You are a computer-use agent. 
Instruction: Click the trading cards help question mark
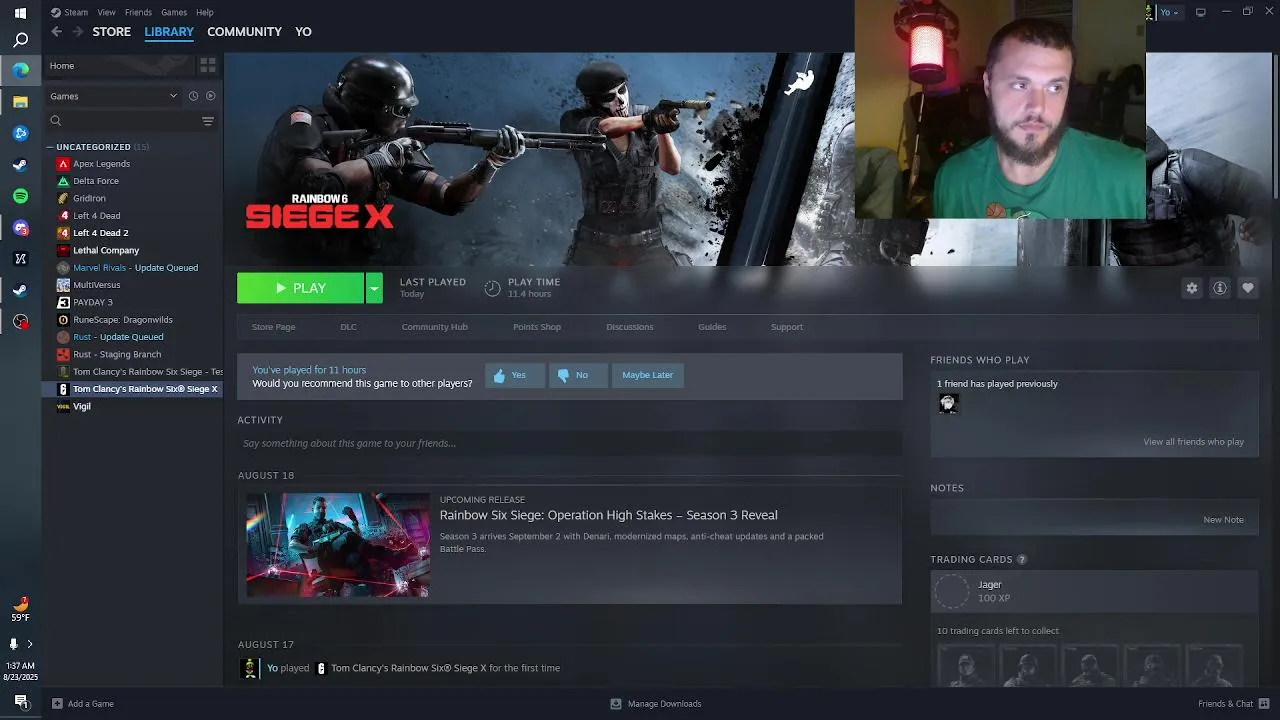pyautogui.click(x=1021, y=559)
